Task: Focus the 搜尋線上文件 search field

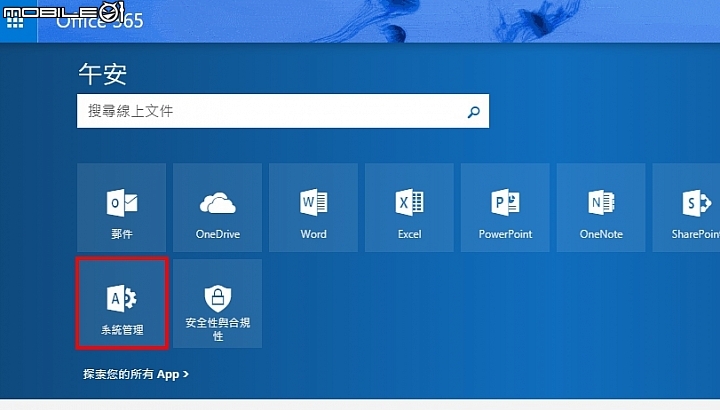Action: tap(283, 111)
